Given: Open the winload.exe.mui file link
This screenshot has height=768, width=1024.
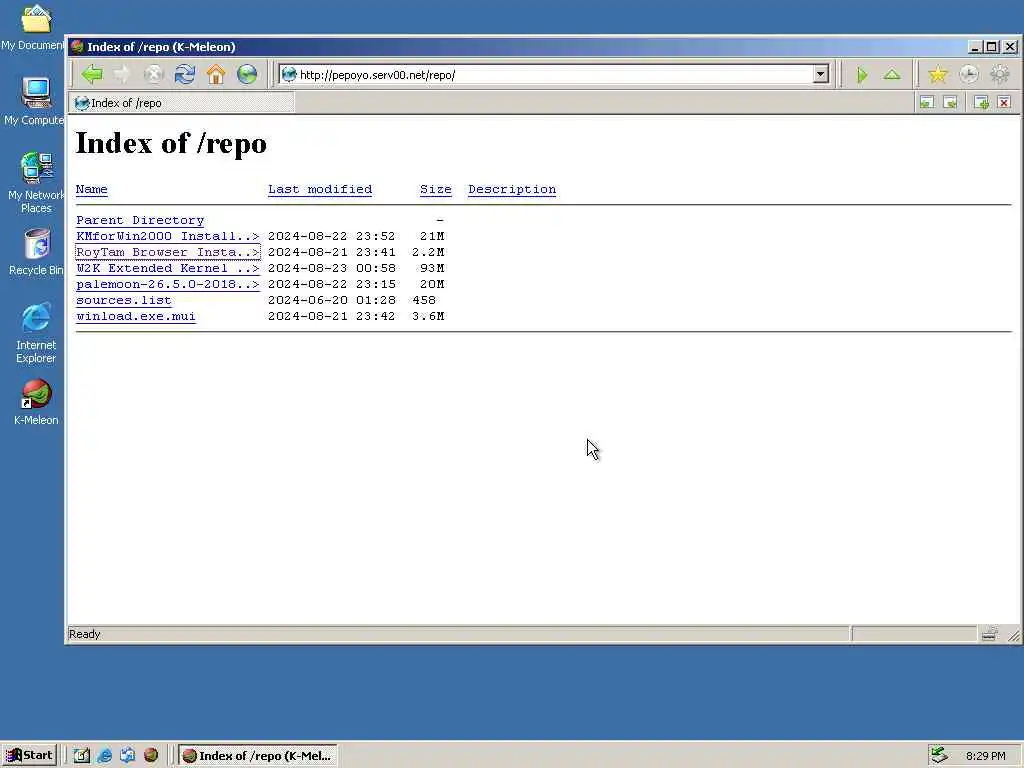Looking at the screenshot, I should pyautogui.click(x=136, y=316).
